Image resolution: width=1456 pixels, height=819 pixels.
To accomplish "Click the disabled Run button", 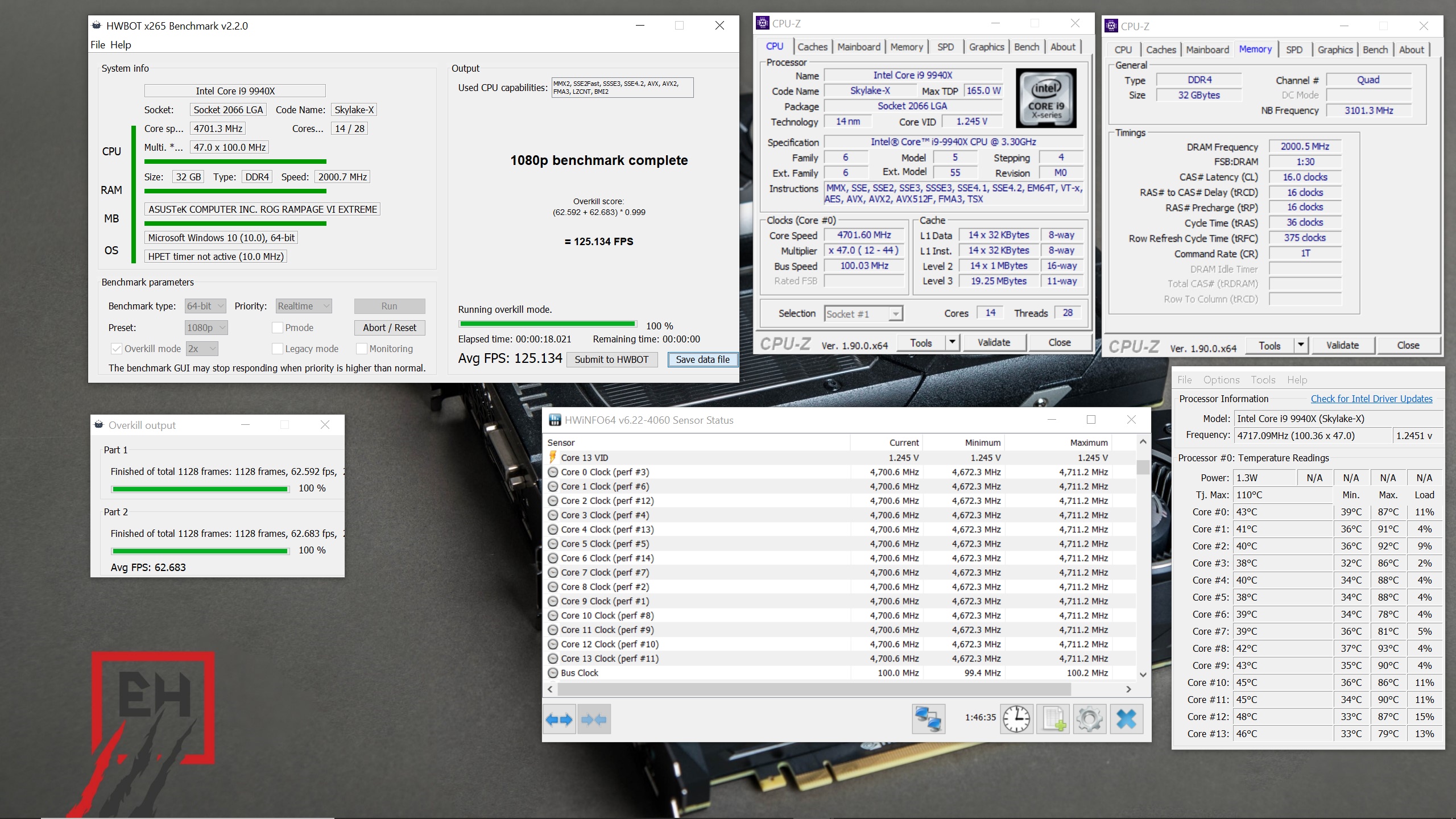I will (390, 306).
